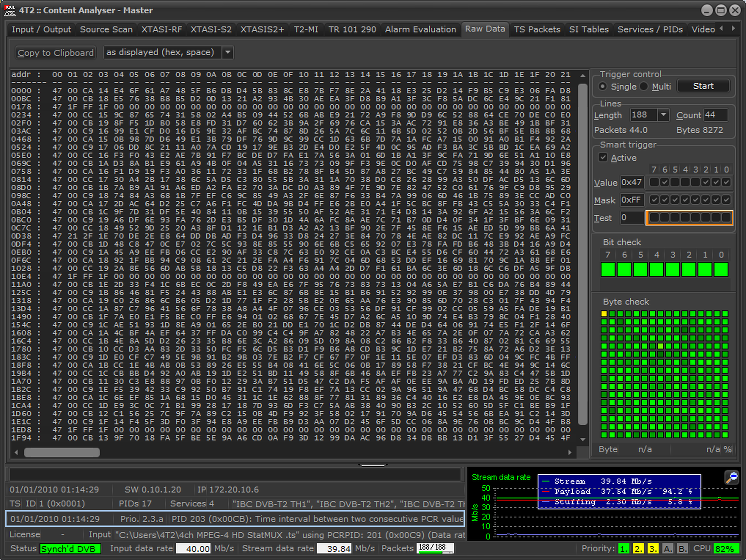Toggle Mask bit 7 checkbox

pyautogui.click(x=654, y=200)
